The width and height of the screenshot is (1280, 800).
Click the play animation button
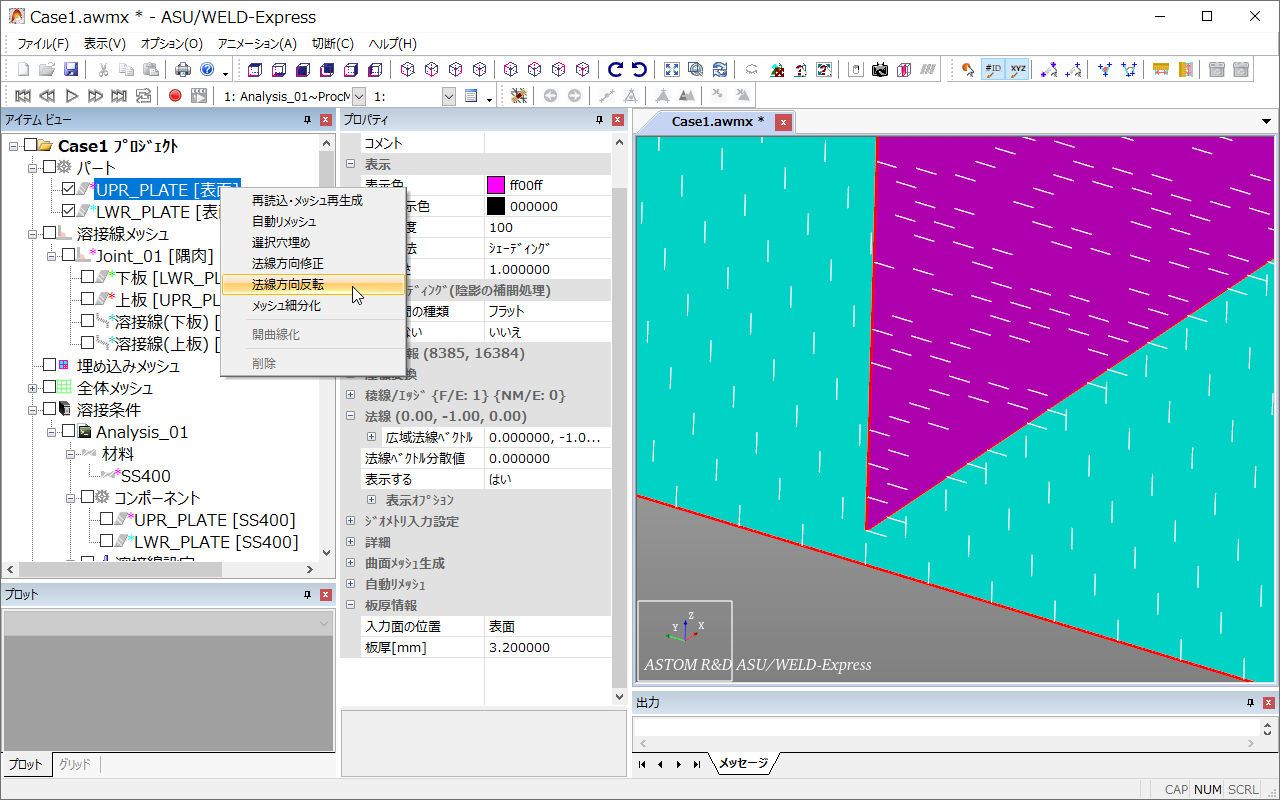pyautogui.click(x=72, y=96)
